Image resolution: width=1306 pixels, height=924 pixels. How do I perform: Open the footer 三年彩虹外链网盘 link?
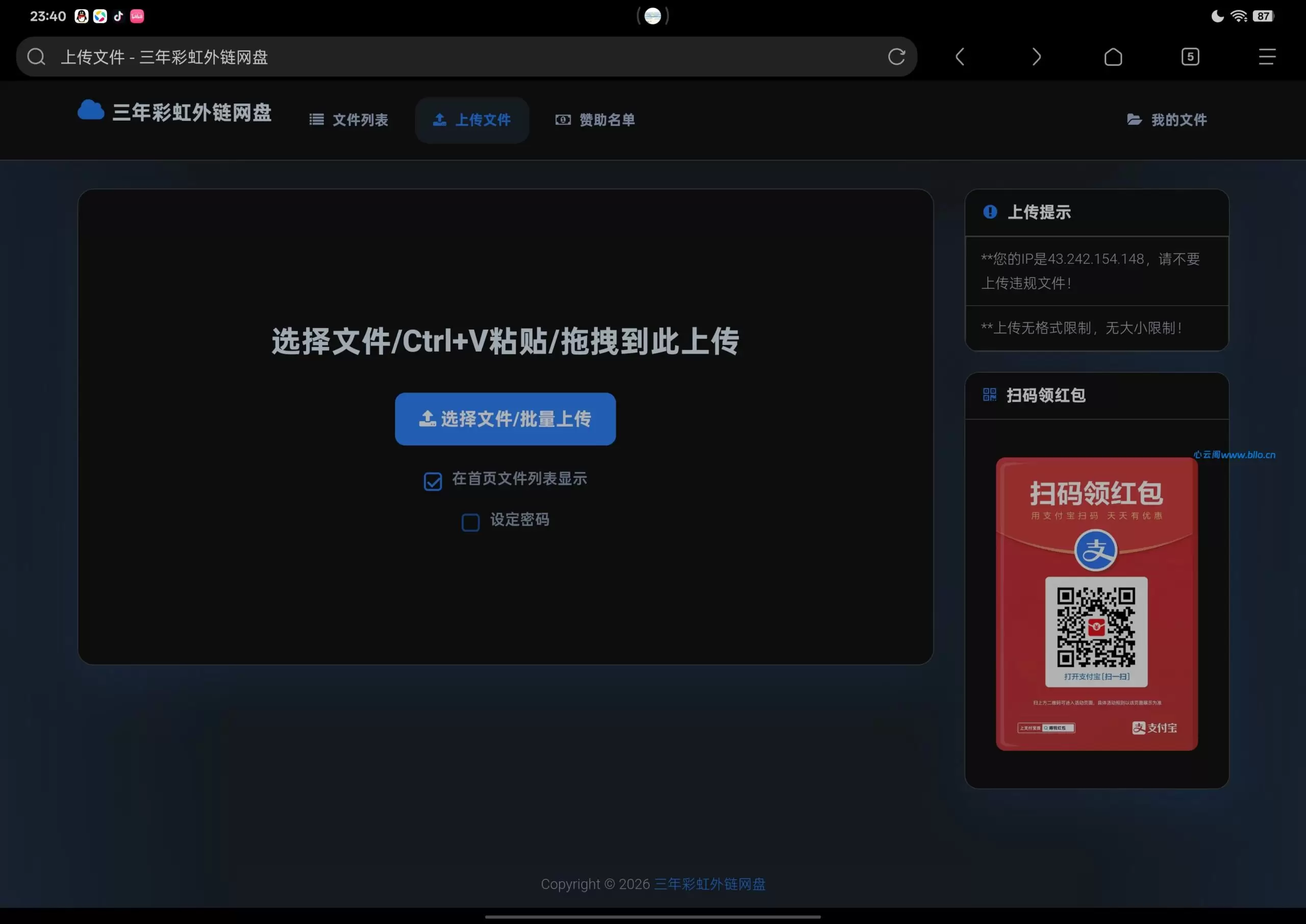click(x=709, y=884)
